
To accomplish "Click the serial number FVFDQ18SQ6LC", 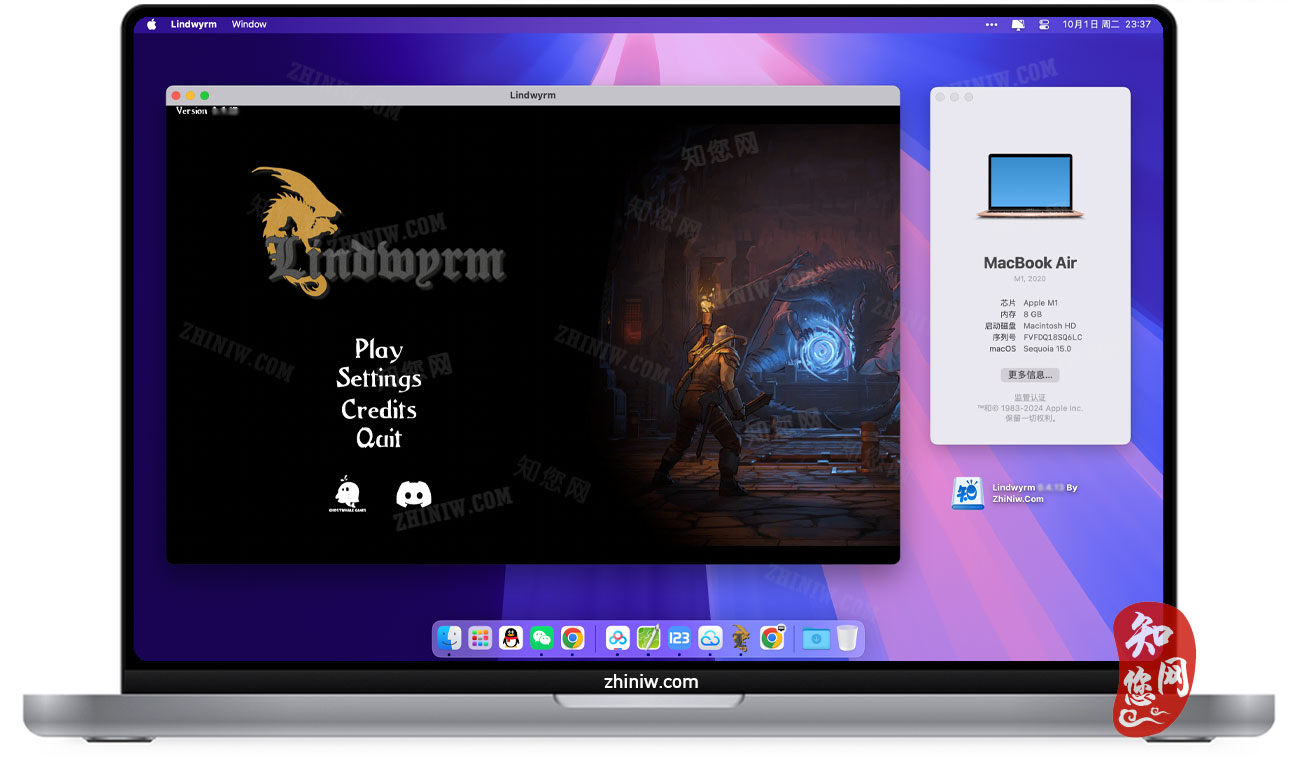I will click(1053, 337).
